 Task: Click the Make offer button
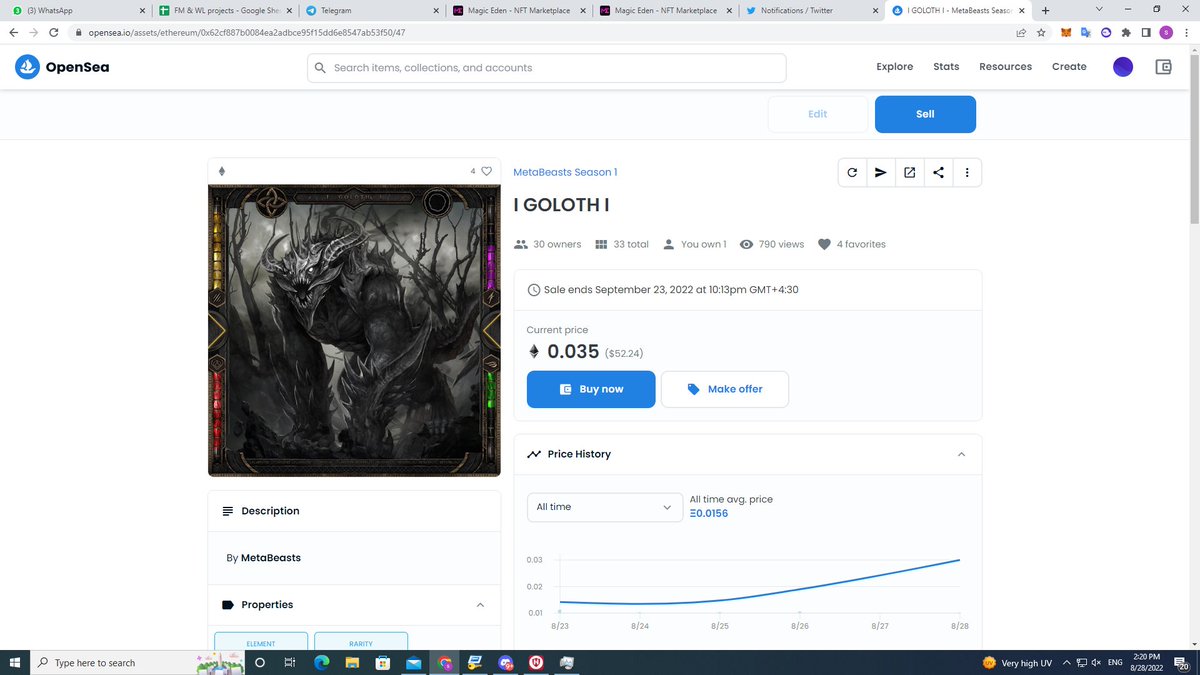tap(725, 389)
